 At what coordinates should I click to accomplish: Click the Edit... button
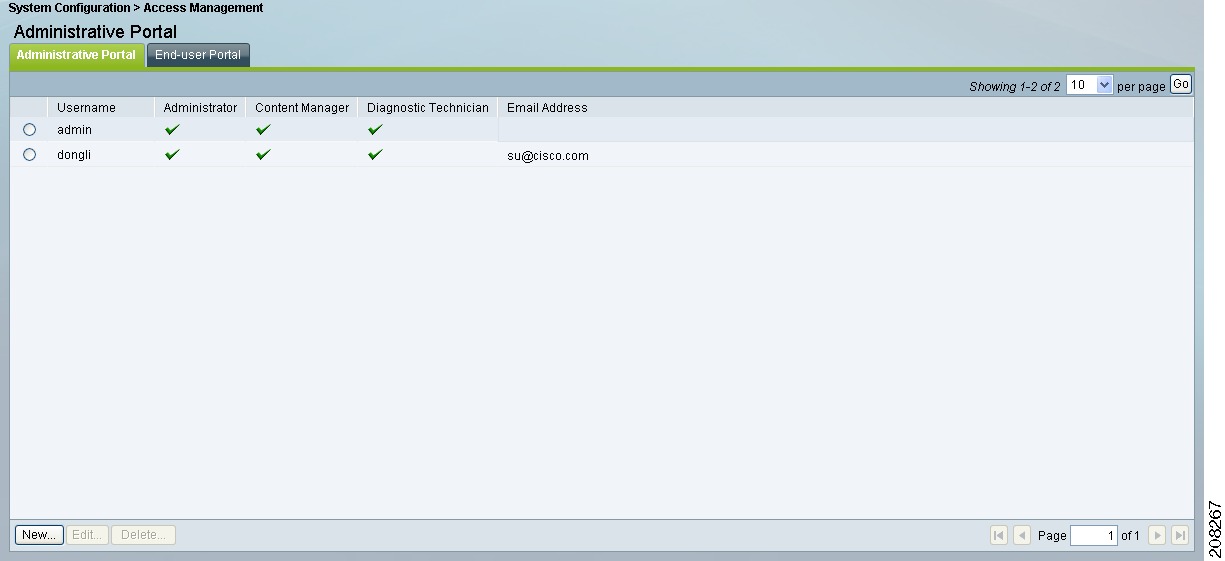tap(88, 535)
